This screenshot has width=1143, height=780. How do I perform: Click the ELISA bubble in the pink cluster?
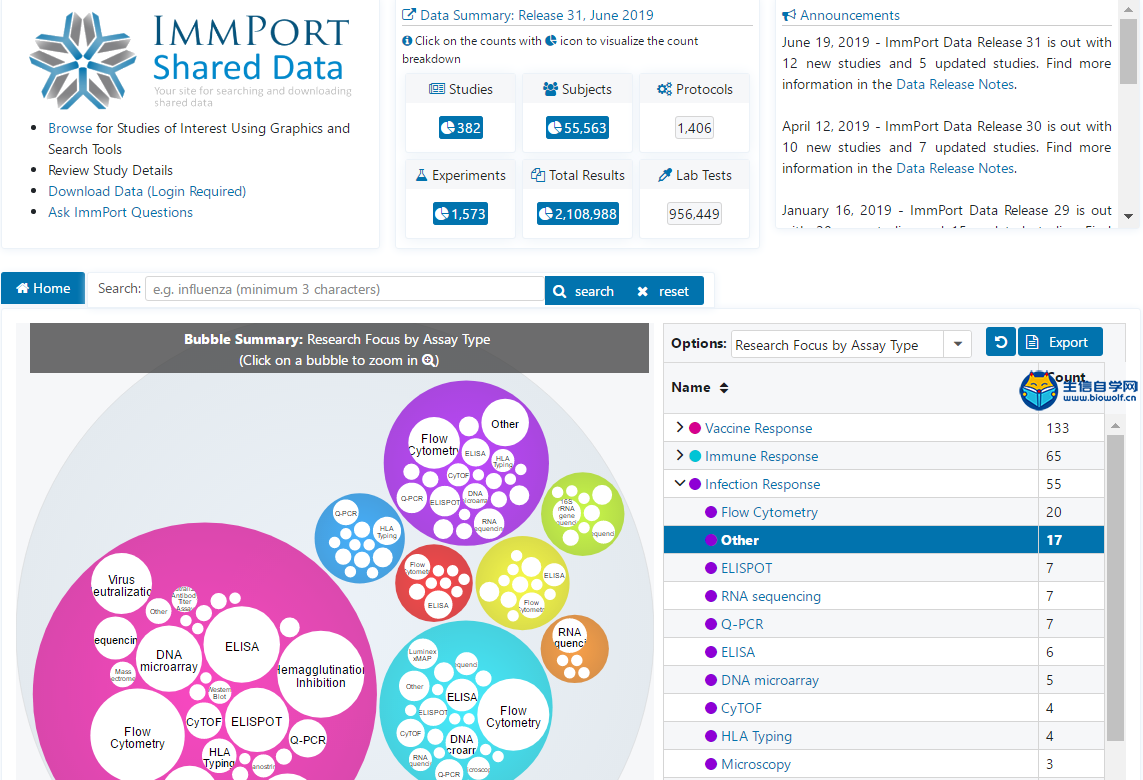click(241, 645)
